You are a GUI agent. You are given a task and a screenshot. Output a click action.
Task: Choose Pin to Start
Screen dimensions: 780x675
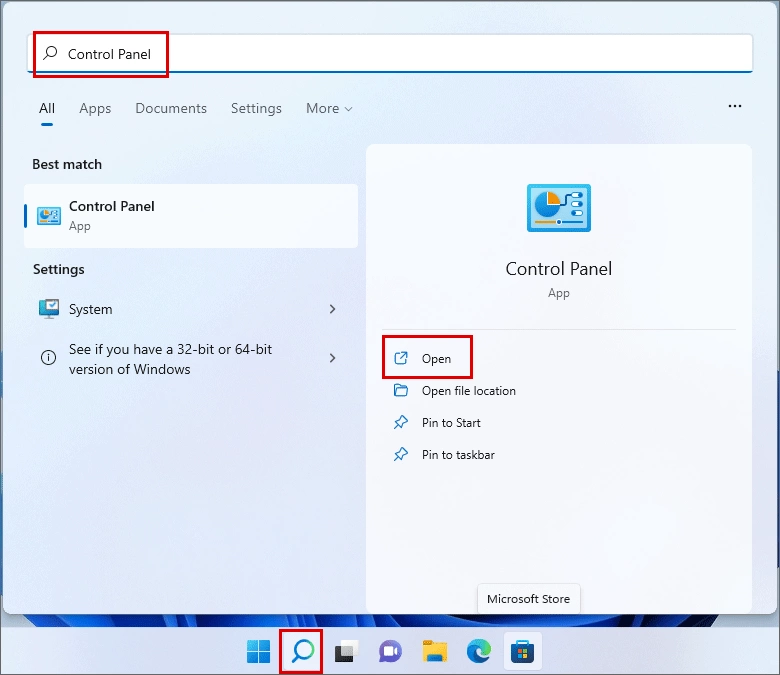(451, 423)
